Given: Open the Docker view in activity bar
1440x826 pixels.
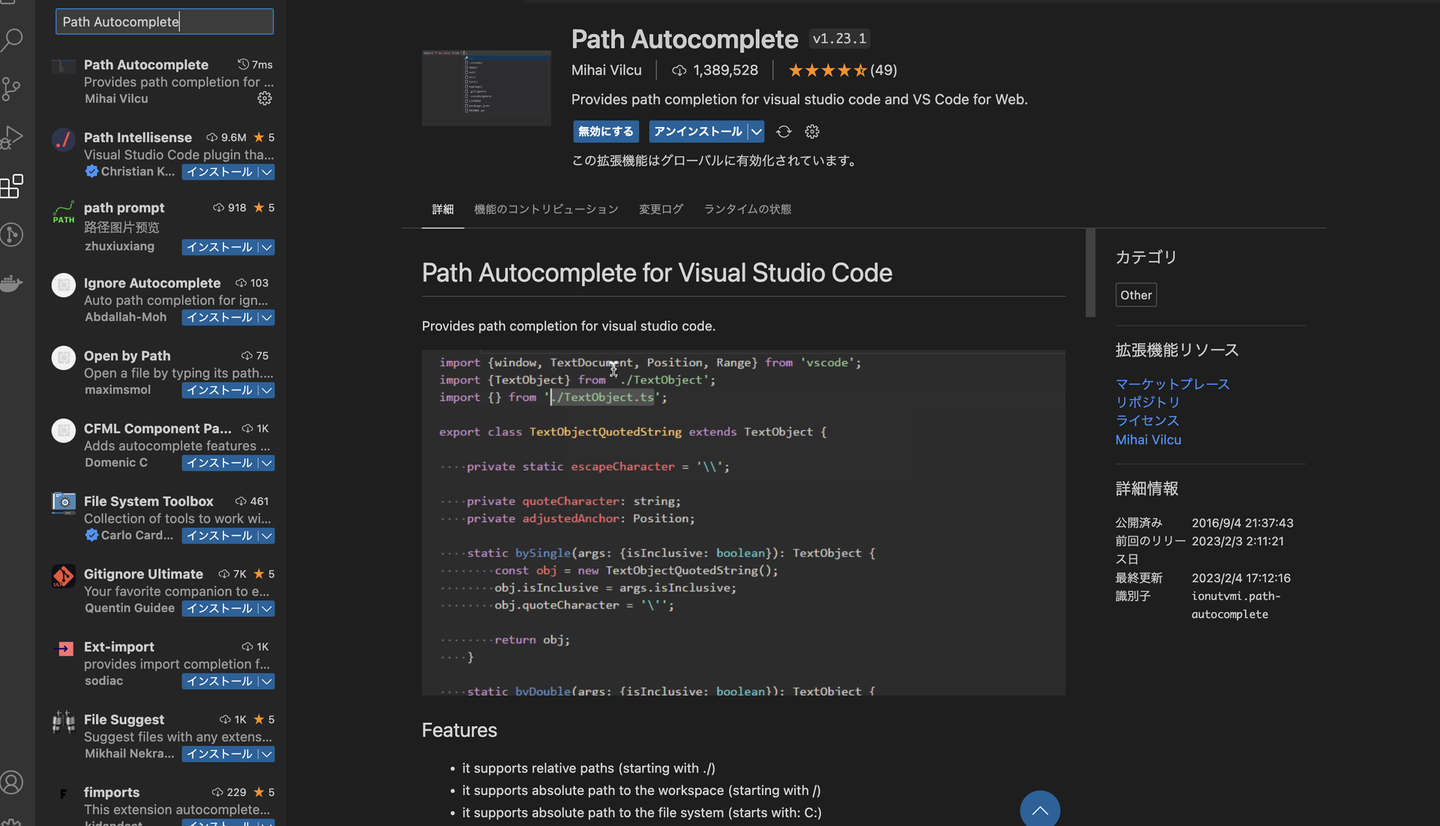Looking at the screenshot, I should (x=12, y=284).
